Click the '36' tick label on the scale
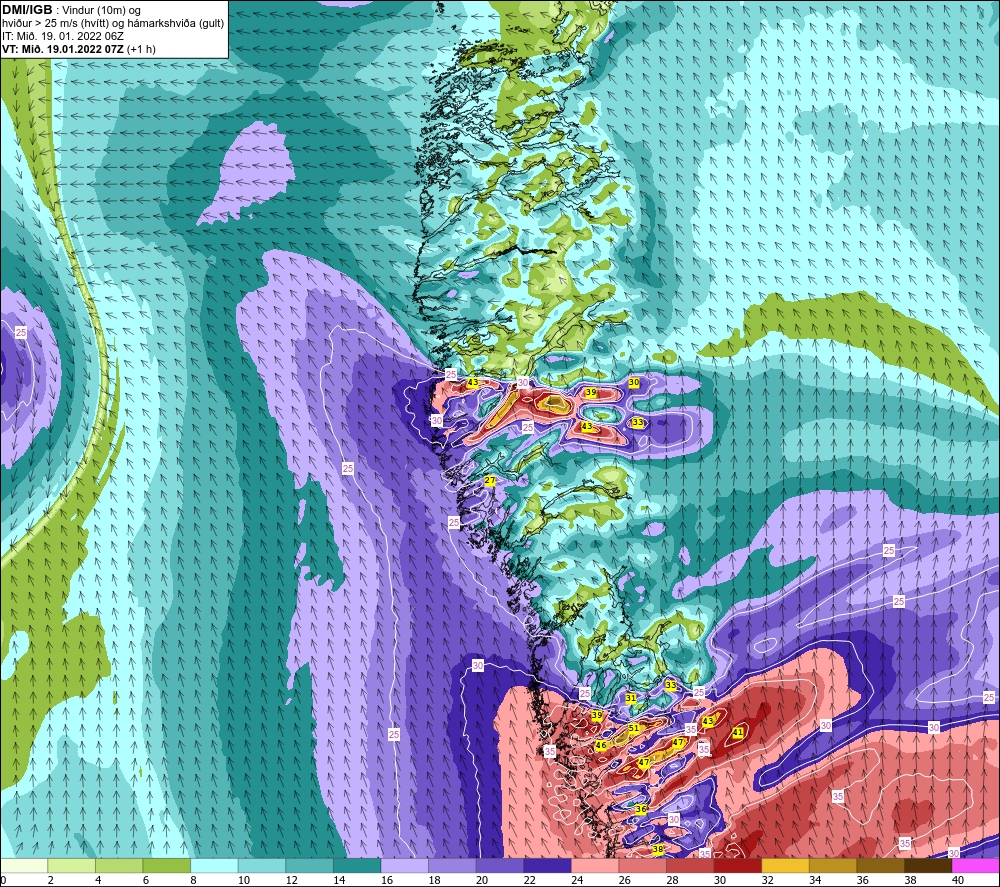This screenshot has height=887, width=1000. [x=863, y=880]
